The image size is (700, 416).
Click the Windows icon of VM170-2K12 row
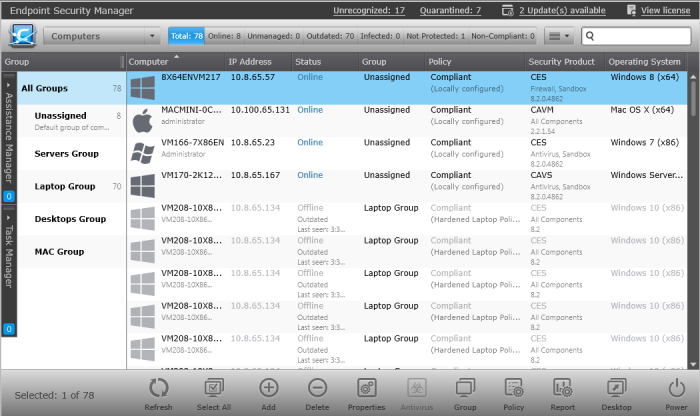143,186
